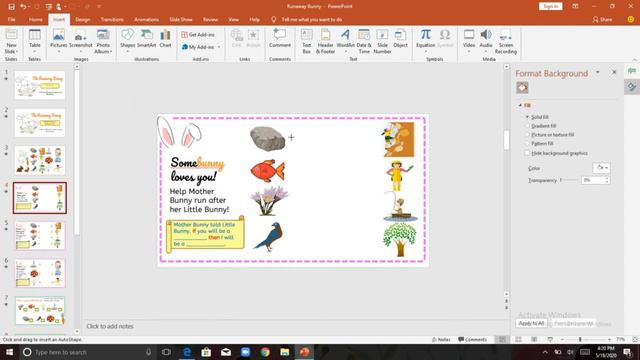The width and height of the screenshot is (640, 360).
Task: Click Share button
Action: tap(602, 20)
